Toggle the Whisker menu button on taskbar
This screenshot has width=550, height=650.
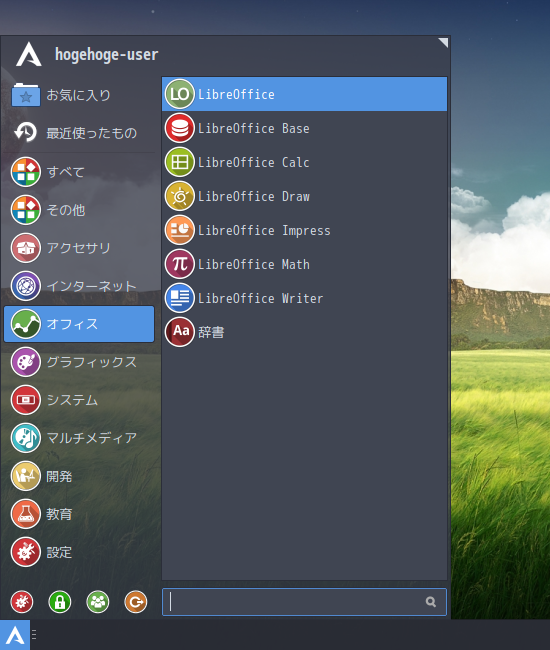pos(15,635)
